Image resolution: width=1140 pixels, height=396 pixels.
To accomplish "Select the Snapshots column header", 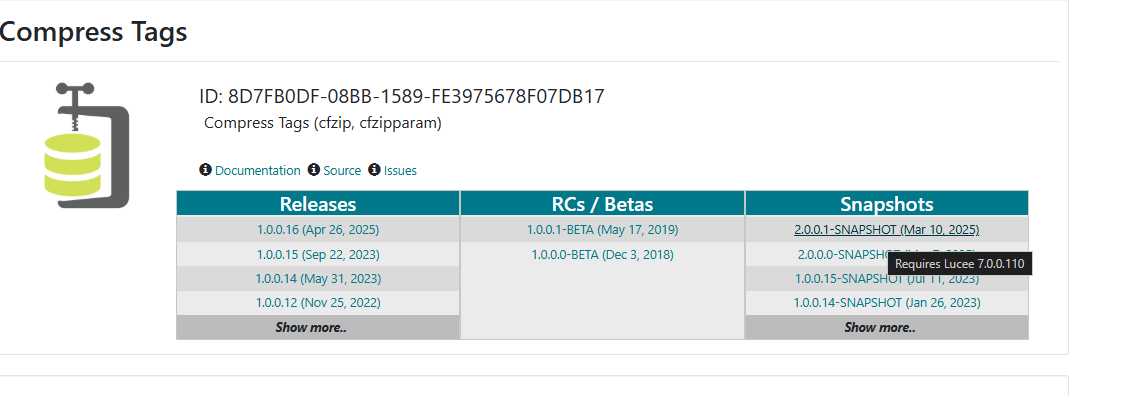I will (x=887, y=203).
